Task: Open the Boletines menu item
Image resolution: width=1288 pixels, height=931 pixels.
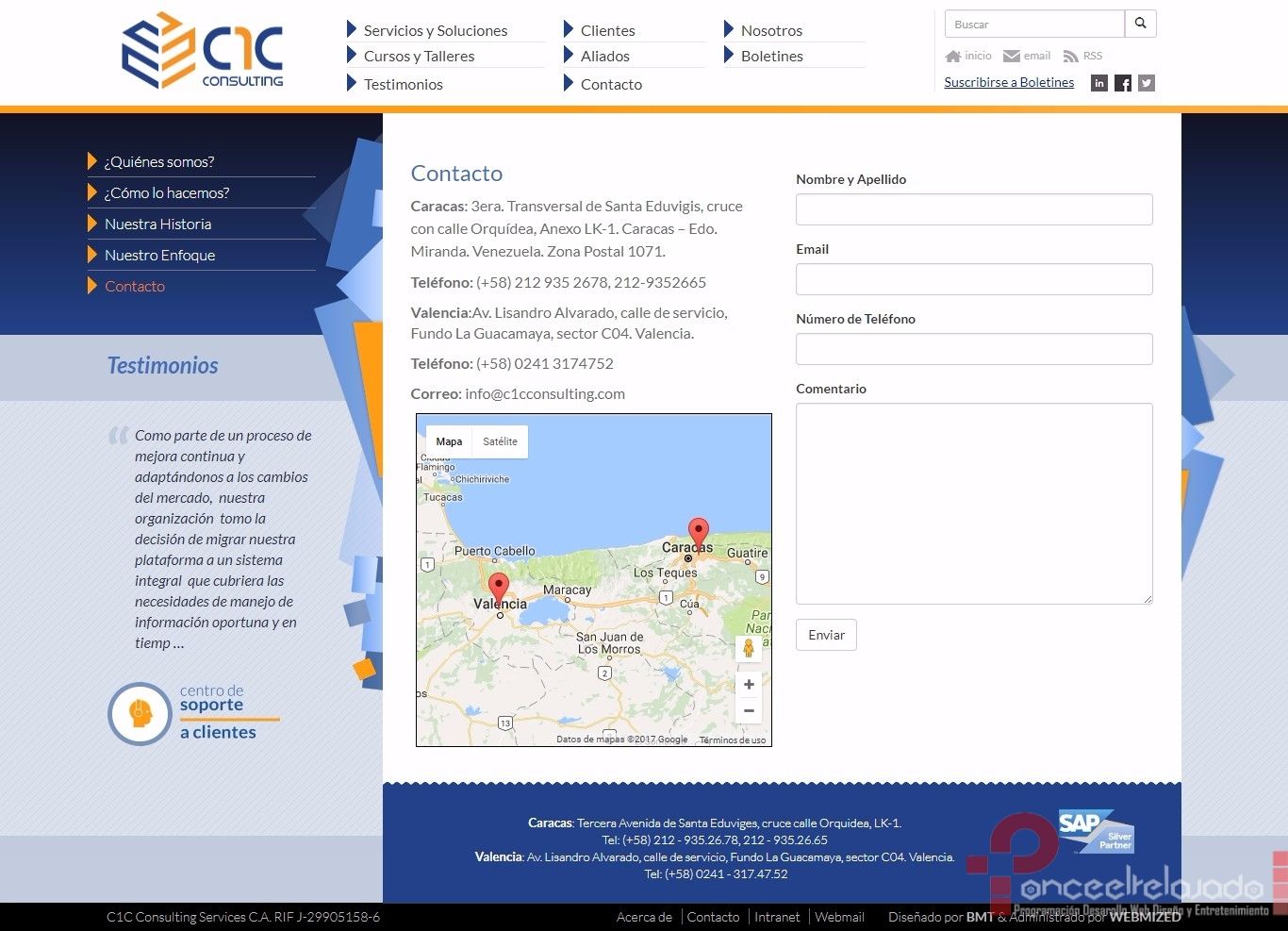Action: tap(771, 56)
